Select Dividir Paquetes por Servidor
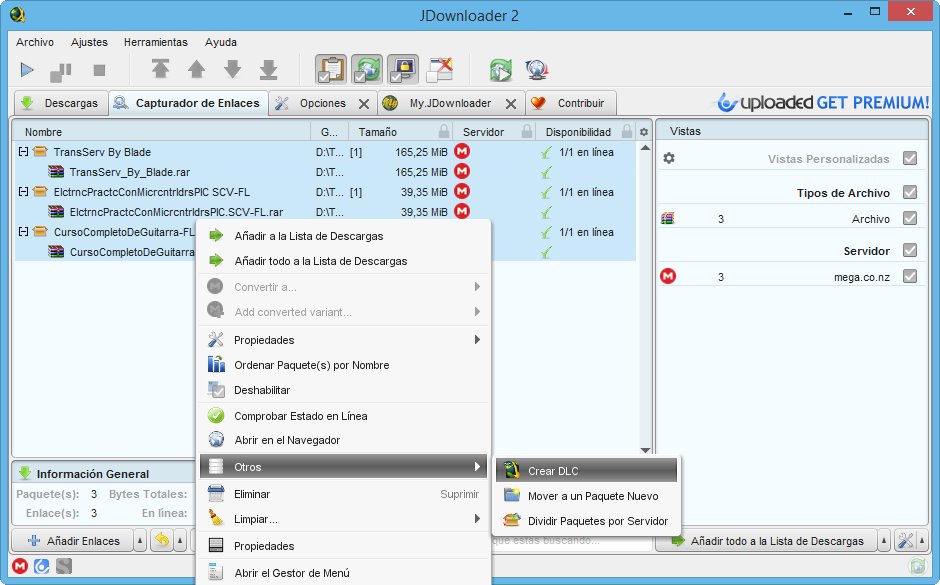This screenshot has width=940, height=585. coord(586,521)
